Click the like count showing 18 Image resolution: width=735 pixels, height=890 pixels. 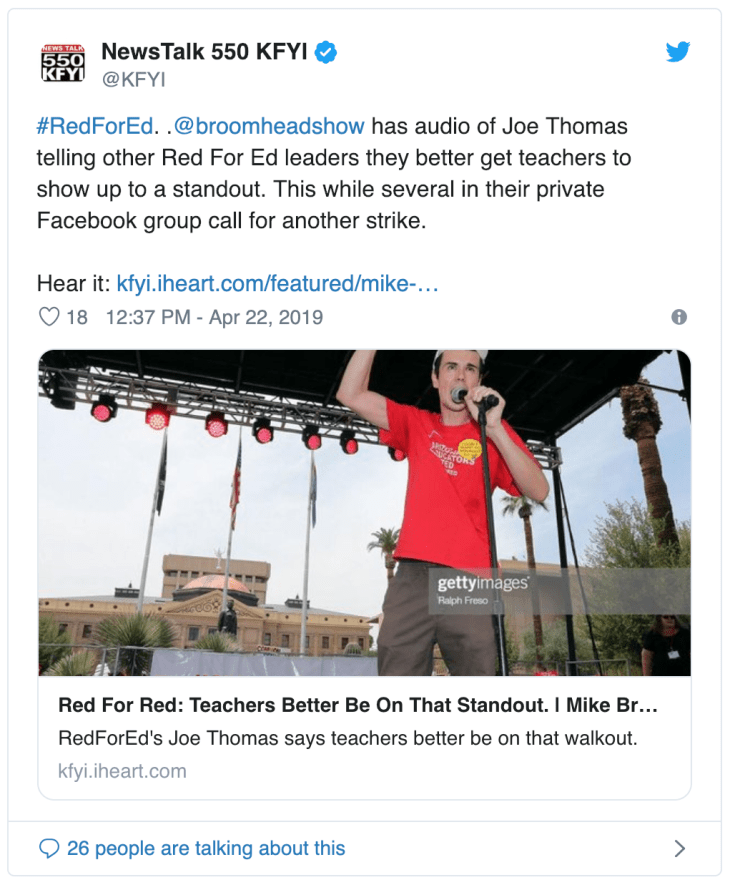coord(78,315)
